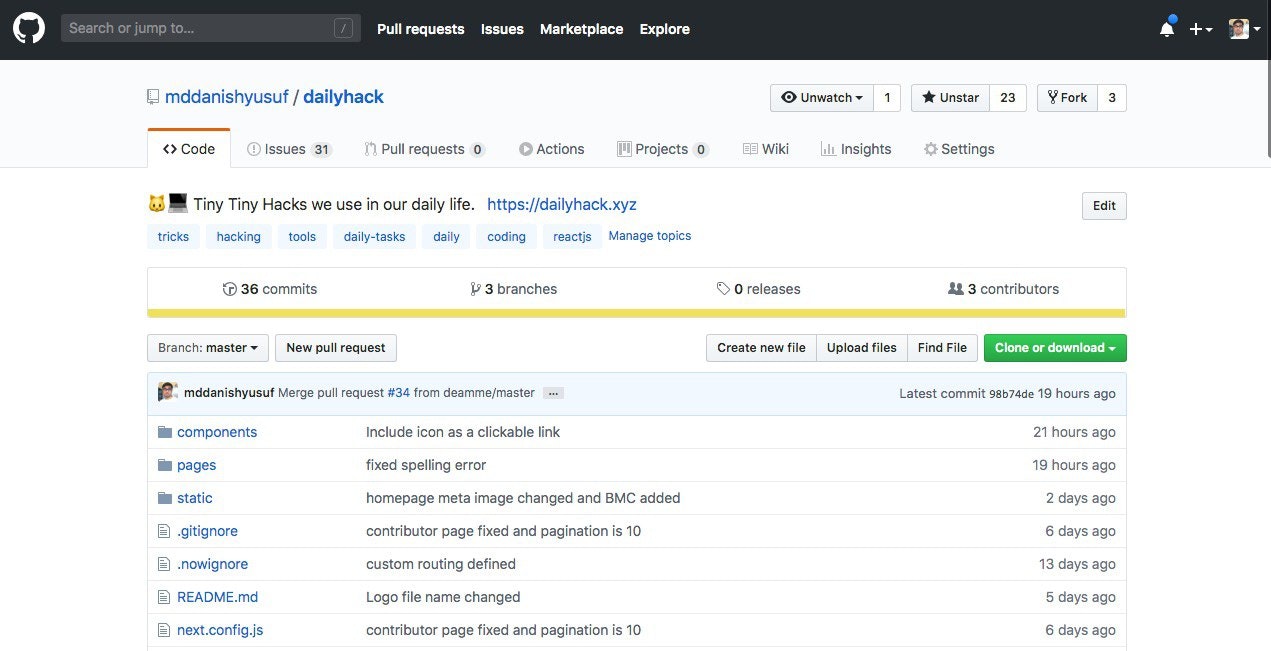Edit the repository description
Screen dimensions: 1271x651
click(1104, 205)
